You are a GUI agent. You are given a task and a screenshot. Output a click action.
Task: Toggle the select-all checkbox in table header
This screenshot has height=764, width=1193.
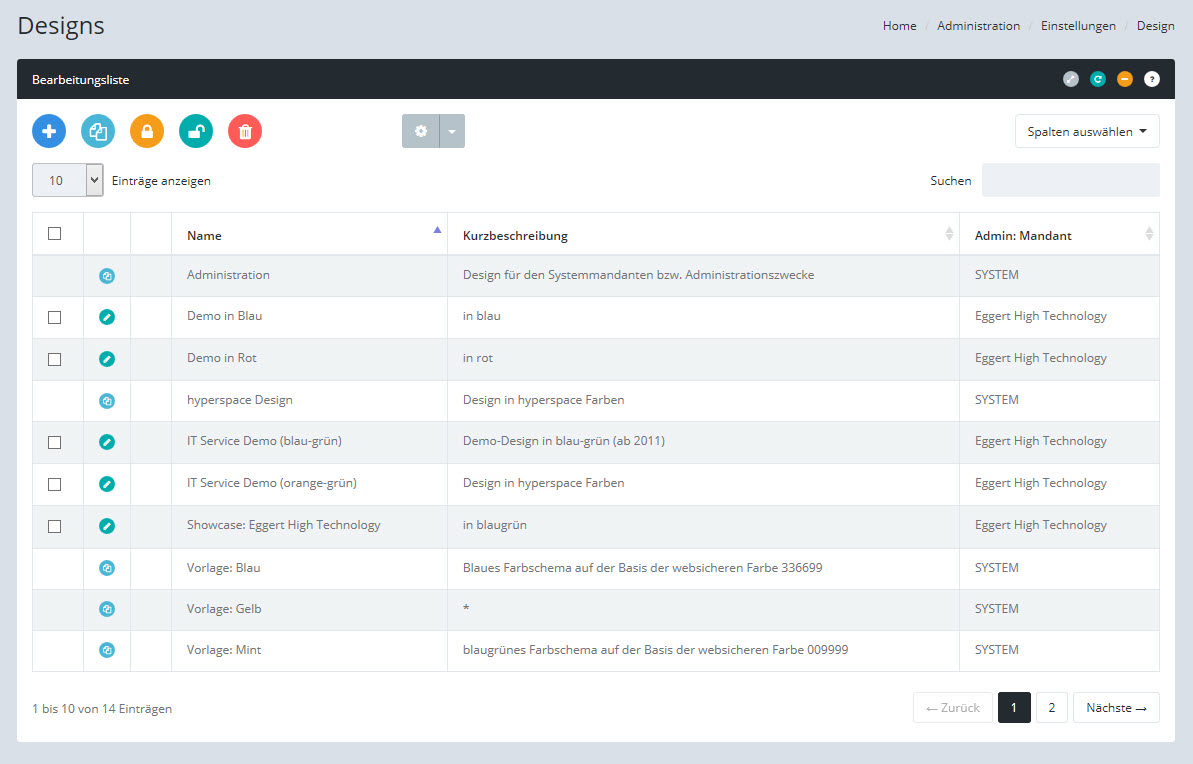pyautogui.click(x=55, y=234)
